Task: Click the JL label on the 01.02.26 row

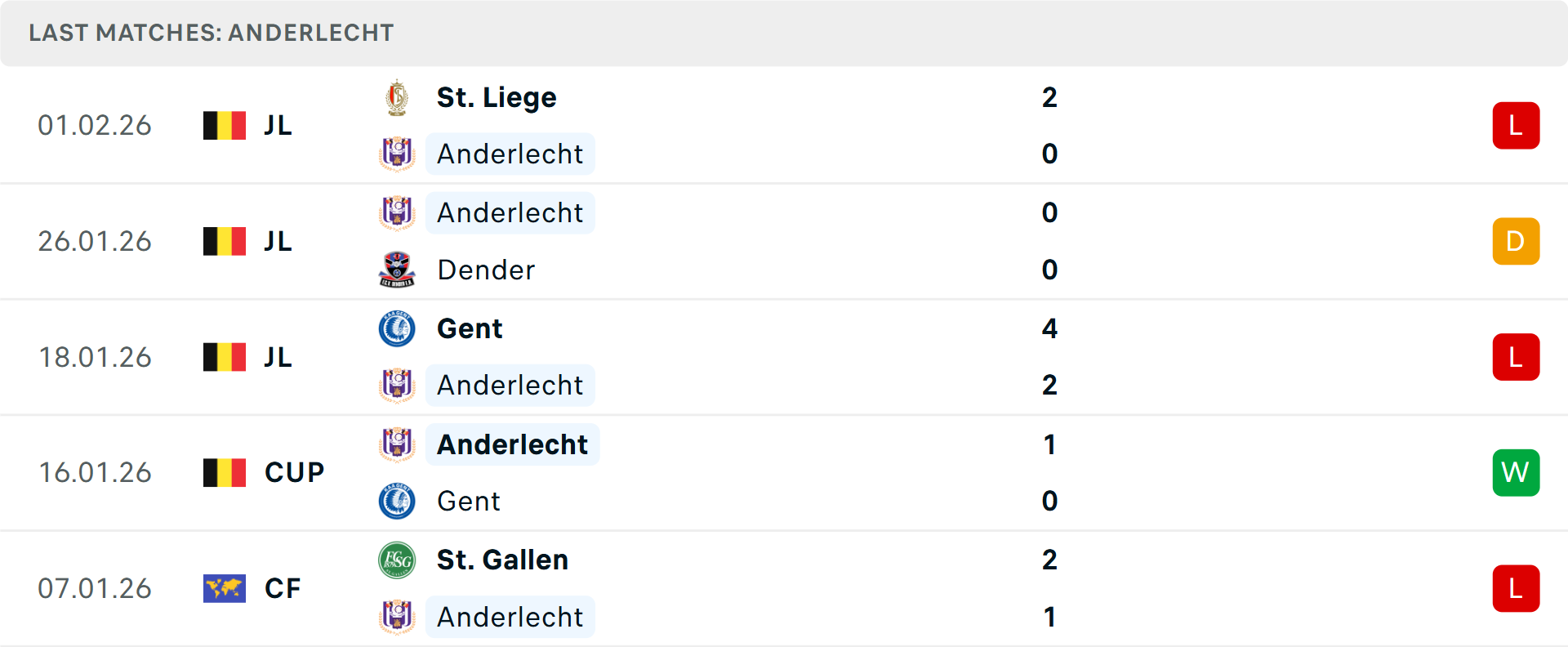Action: [x=278, y=125]
